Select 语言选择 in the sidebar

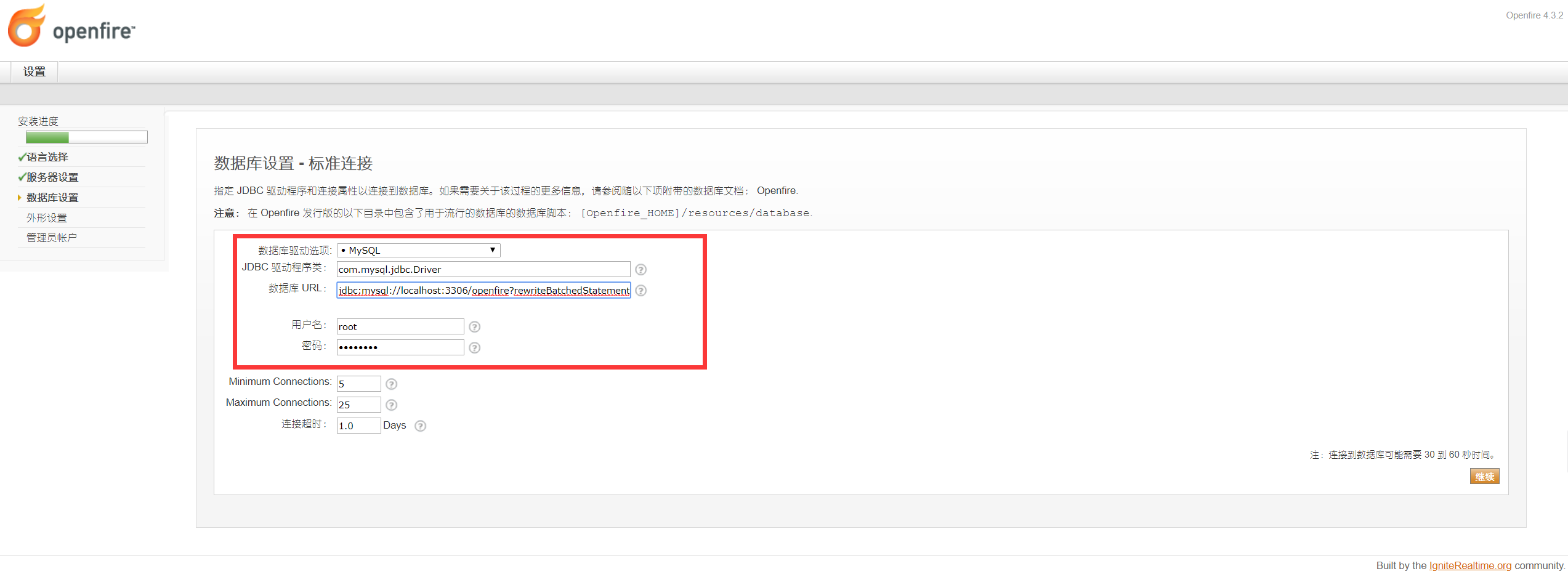click(46, 156)
